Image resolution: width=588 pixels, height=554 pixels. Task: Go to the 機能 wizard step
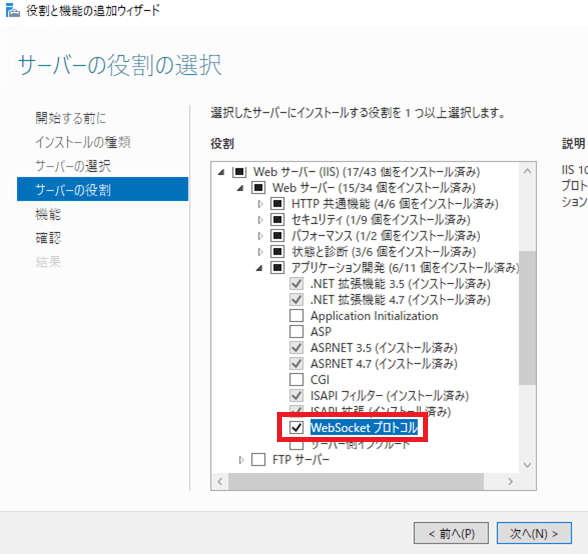point(48,214)
